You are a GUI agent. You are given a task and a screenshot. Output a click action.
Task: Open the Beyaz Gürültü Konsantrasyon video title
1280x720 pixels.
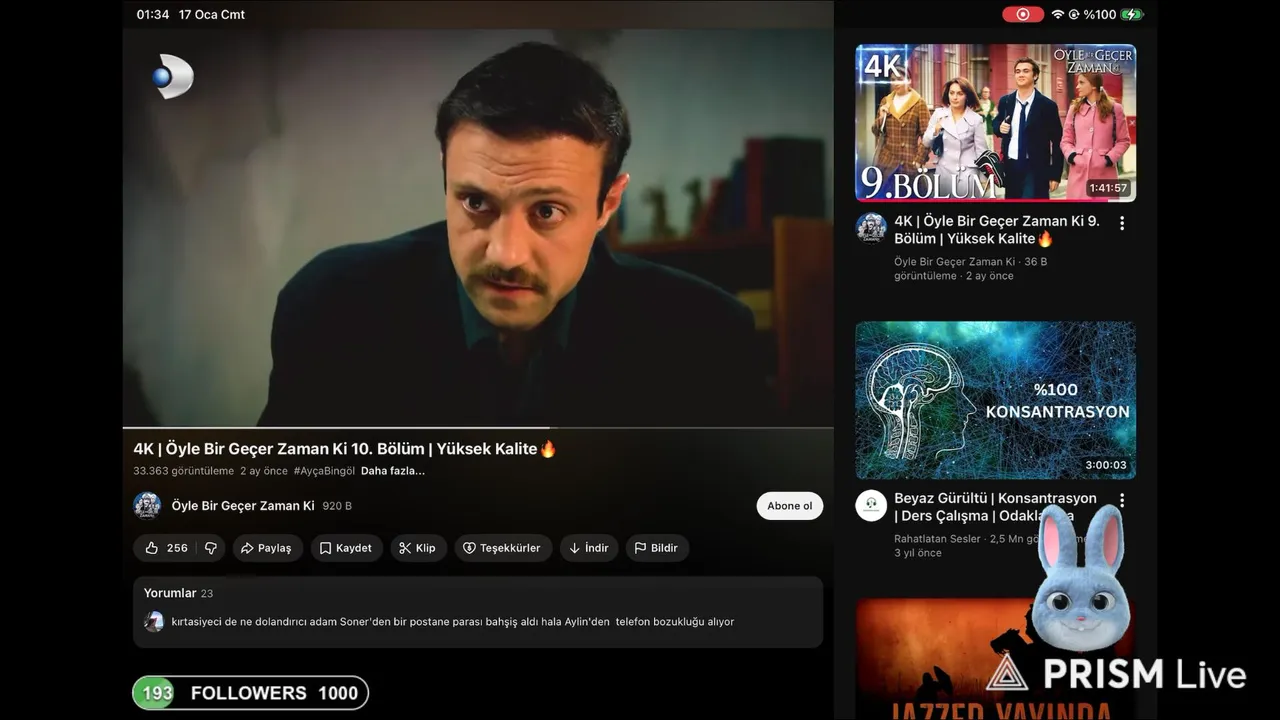click(995, 507)
